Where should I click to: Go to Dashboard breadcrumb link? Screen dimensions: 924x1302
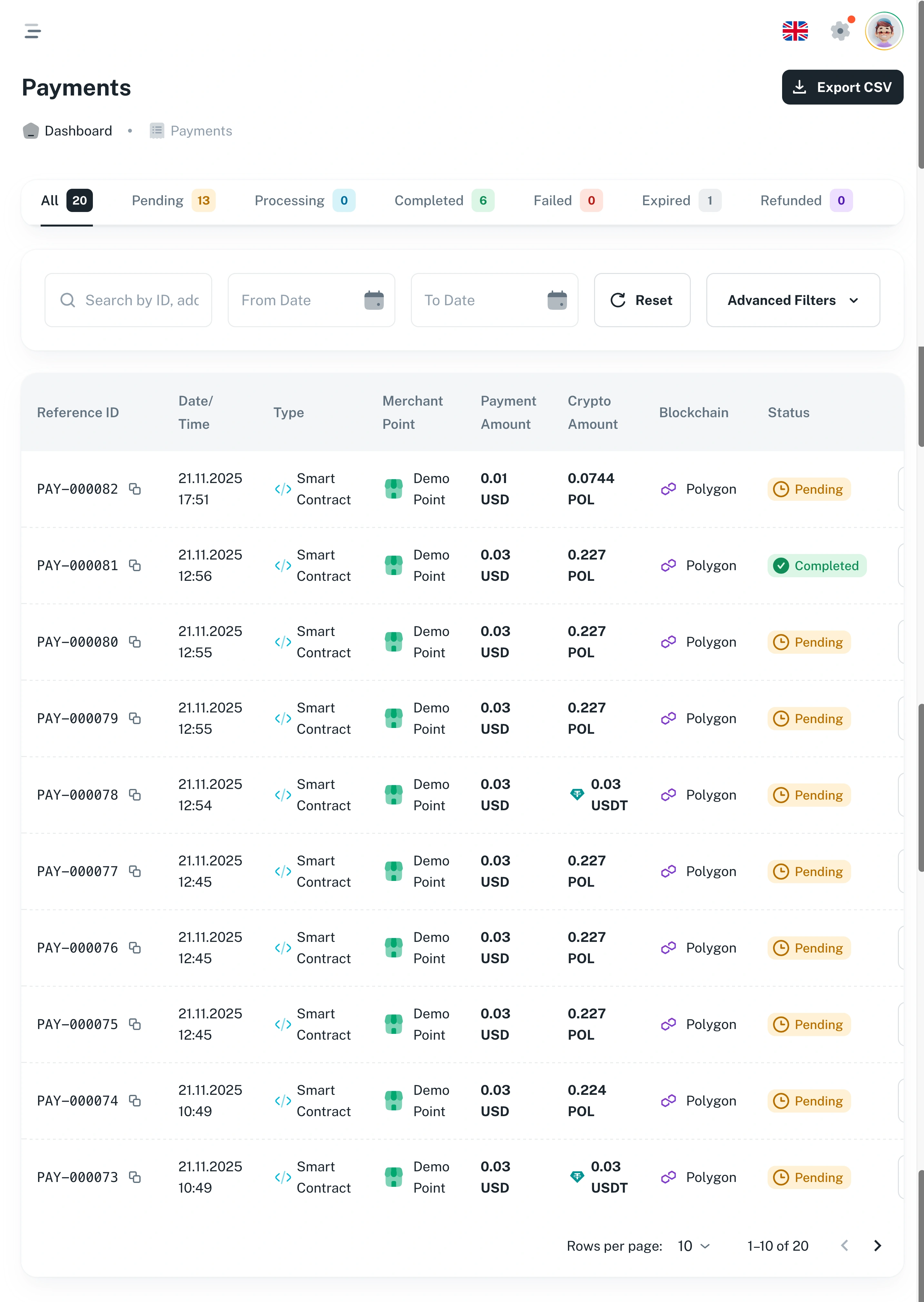coord(78,131)
